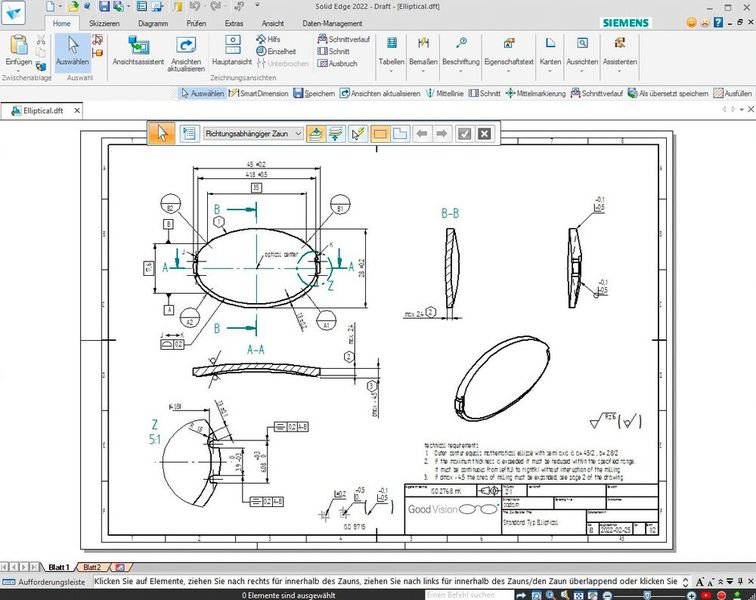Screen dimensions: 756x600
Task: Click the Speichern quick-access button
Action: 314,93
